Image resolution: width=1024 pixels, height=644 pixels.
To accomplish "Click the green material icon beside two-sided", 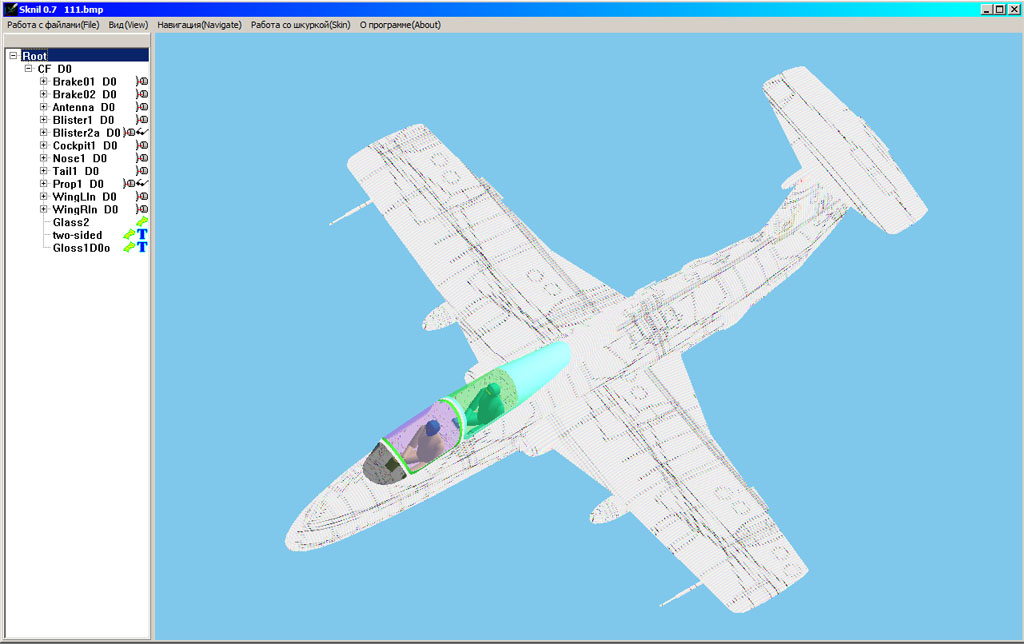I will [x=129, y=235].
